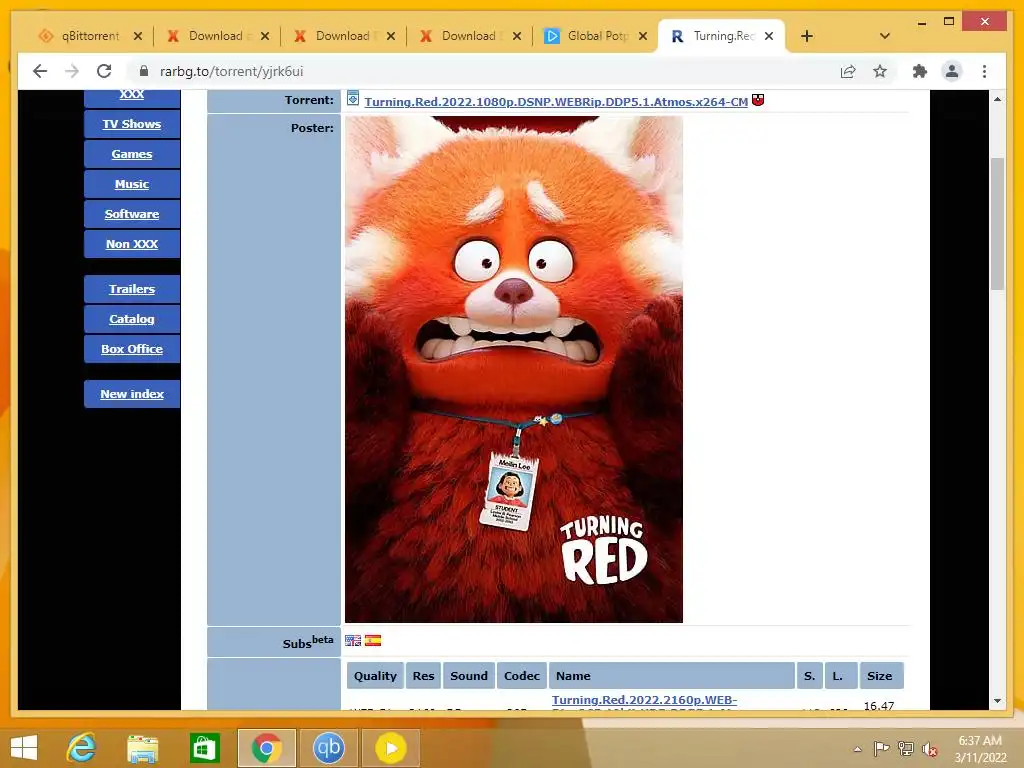The height and width of the screenshot is (768, 1024).
Task: Click the Quality column header
Action: pyautogui.click(x=375, y=676)
